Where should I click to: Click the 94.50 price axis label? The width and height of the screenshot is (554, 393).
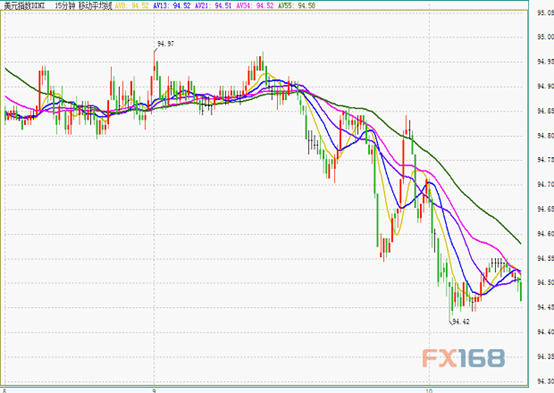click(545, 282)
